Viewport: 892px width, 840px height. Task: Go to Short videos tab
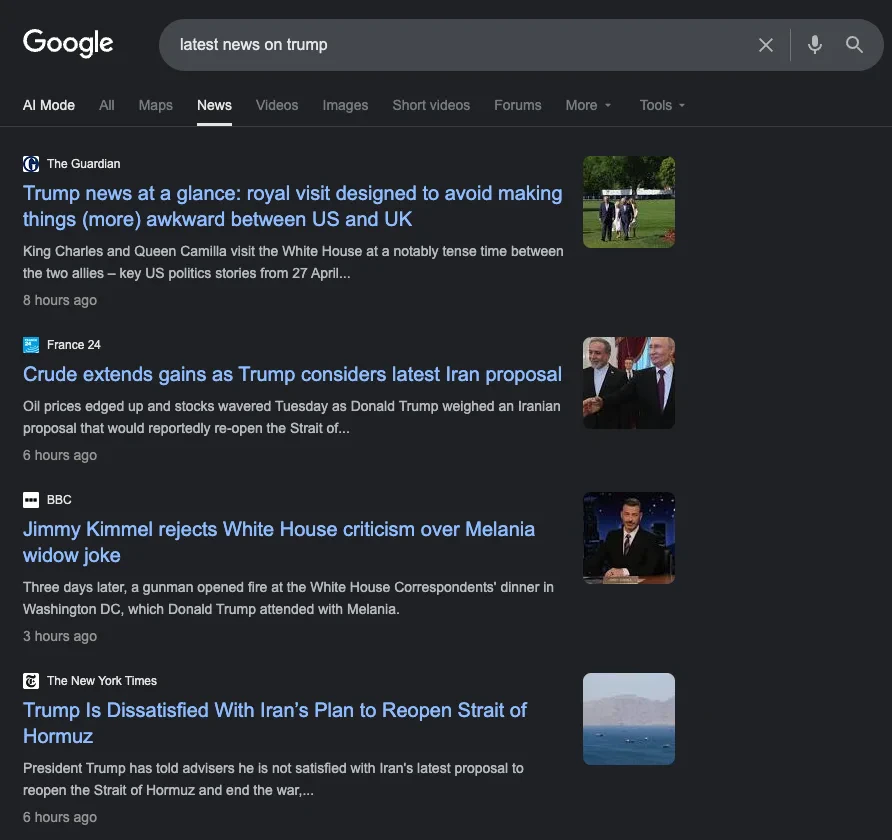431,105
